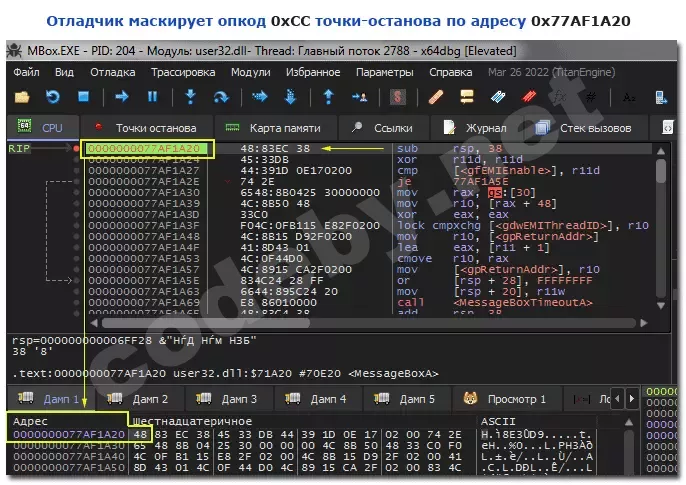The height and width of the screenshot is (485, 686).
Task: Select the call MessageBoxTimeoutA instruction
Action: pos(494,302)
